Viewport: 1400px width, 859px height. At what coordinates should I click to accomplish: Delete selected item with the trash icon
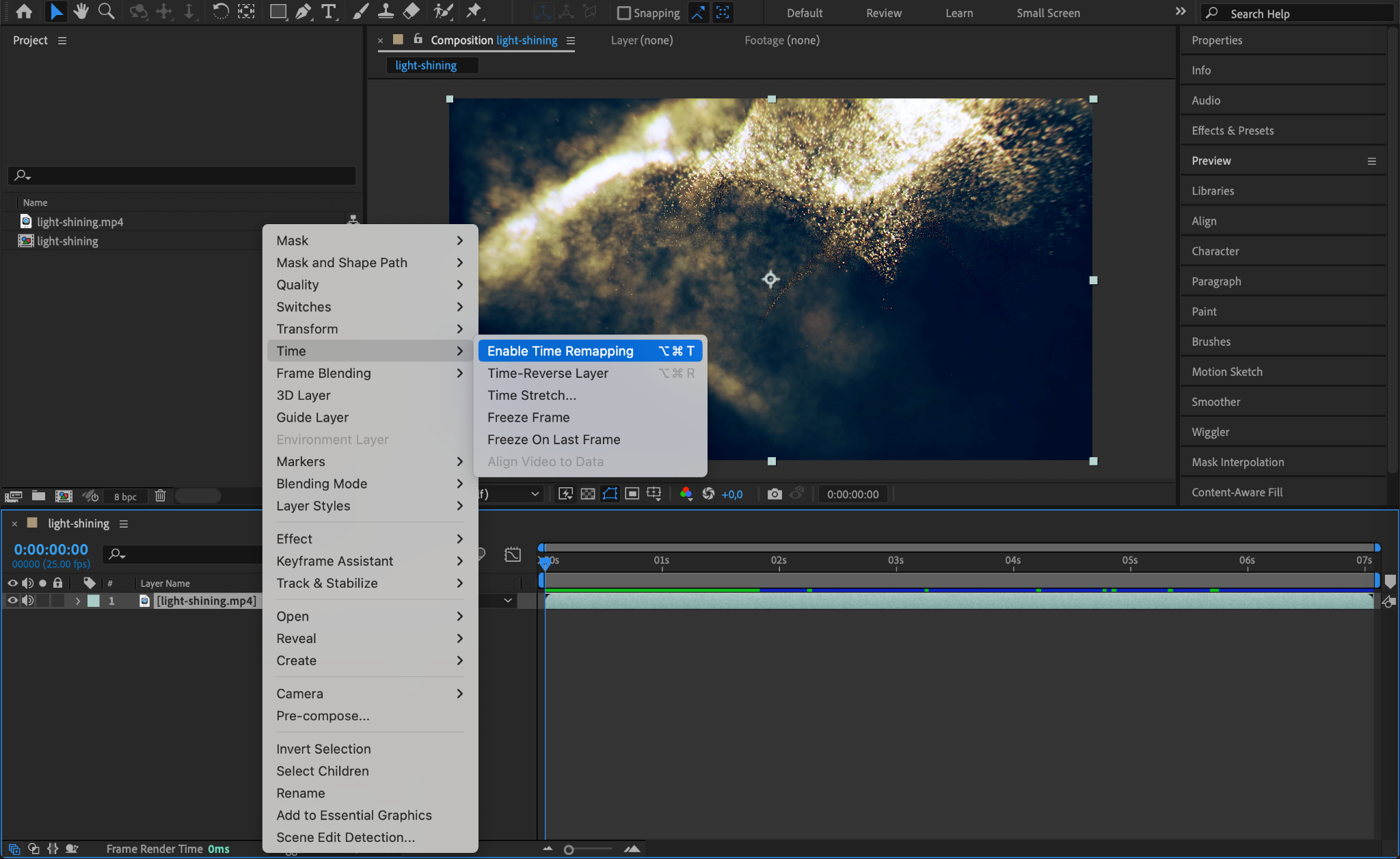tap(160, 496)
